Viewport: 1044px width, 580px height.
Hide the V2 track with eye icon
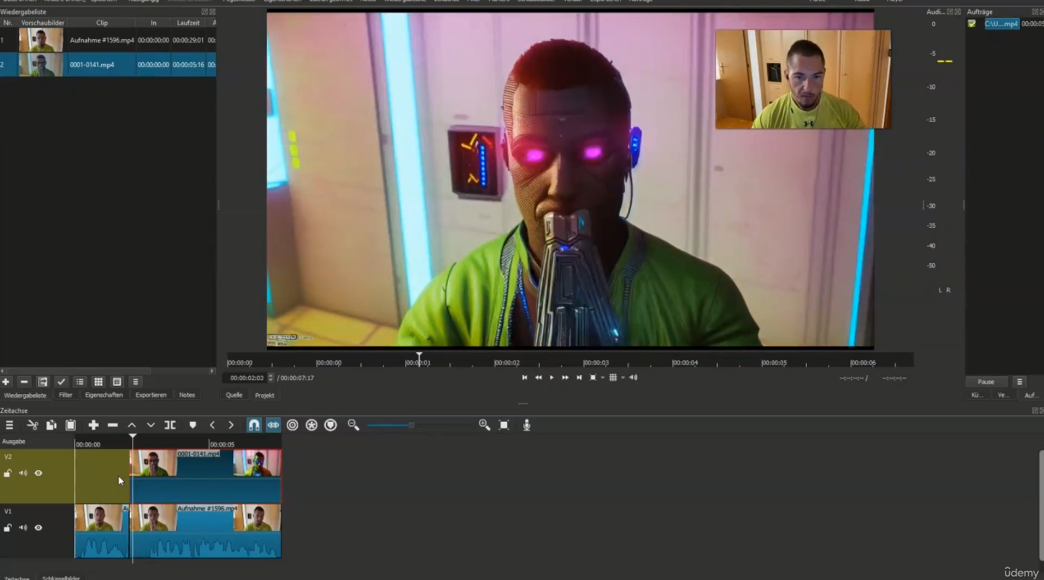(39, 473)
